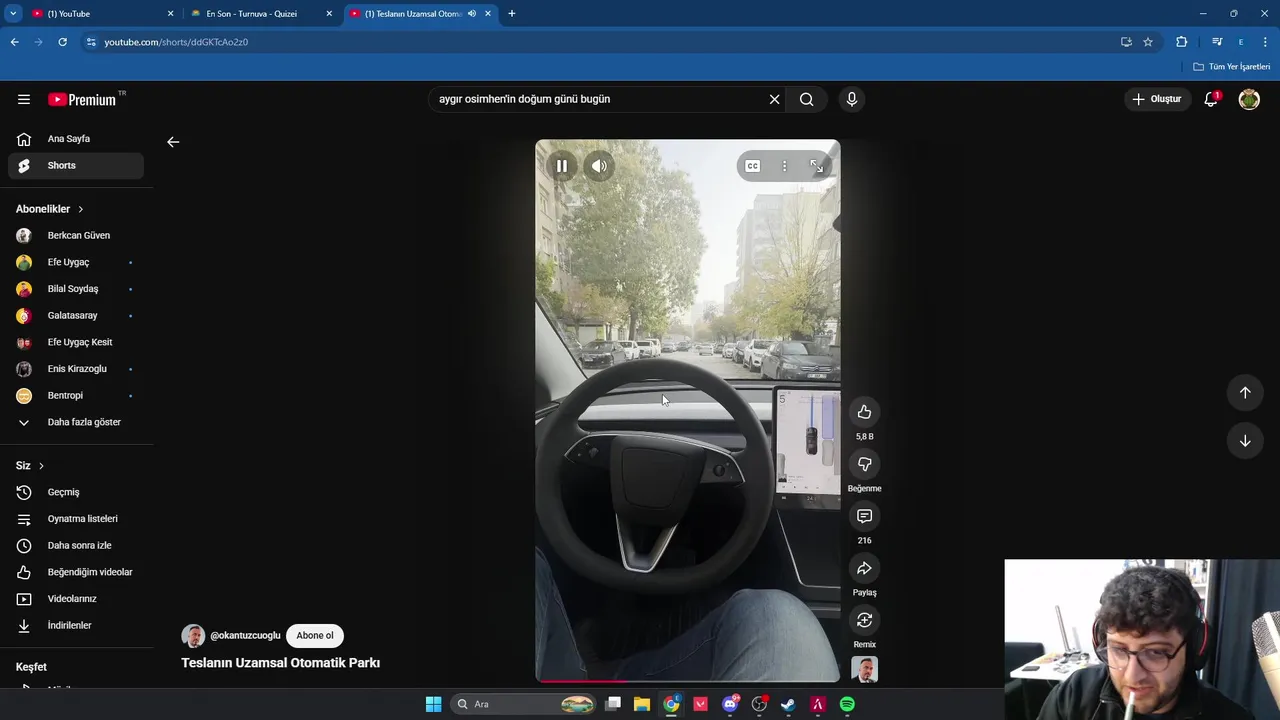Screen dimensions: 1280x720
Task: Open the sound thumbnail below Remix
Action: pos(864,669)
